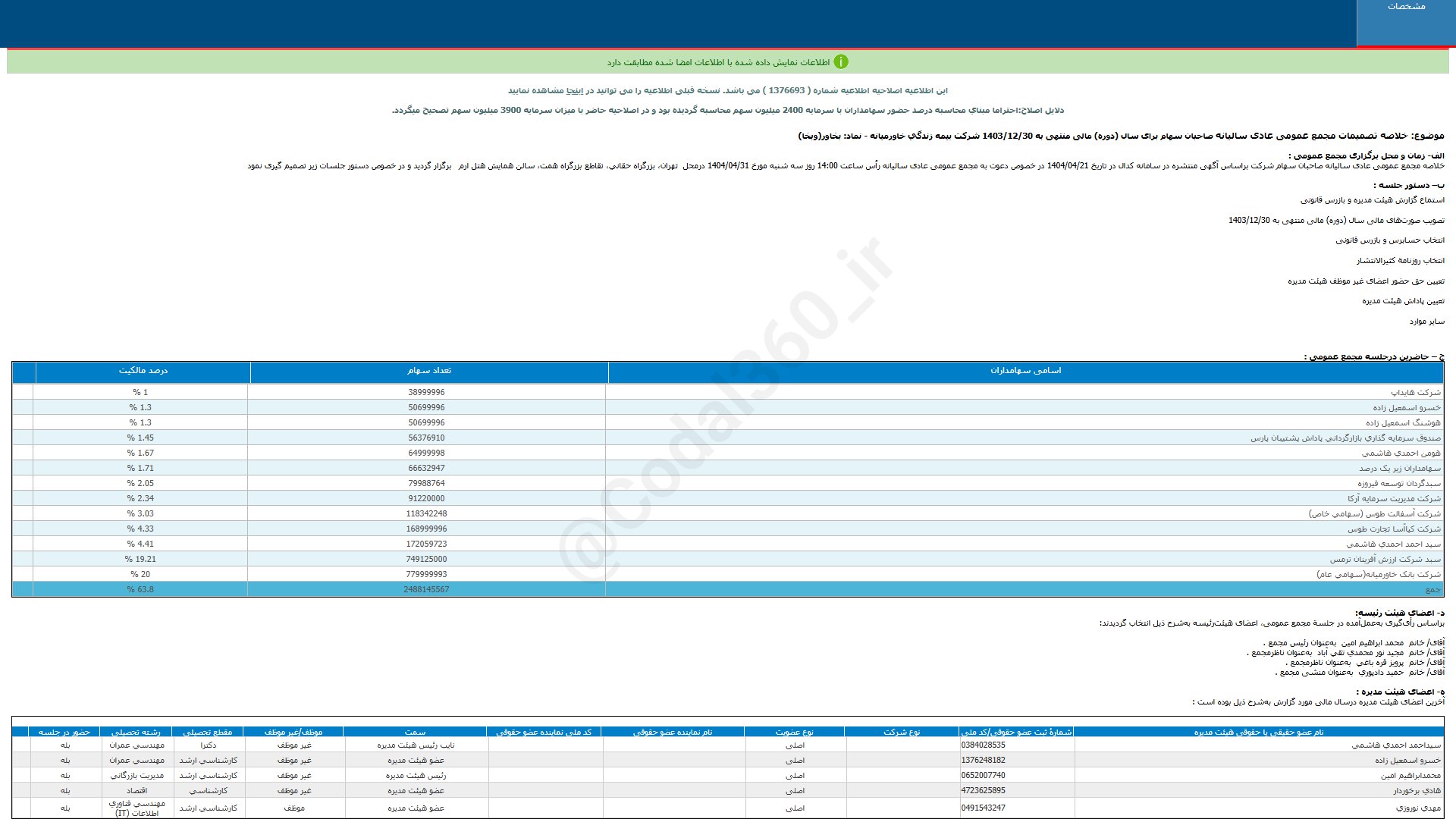Click ownership percent 2.05
1456x819 pixels.
coord(140,484)
